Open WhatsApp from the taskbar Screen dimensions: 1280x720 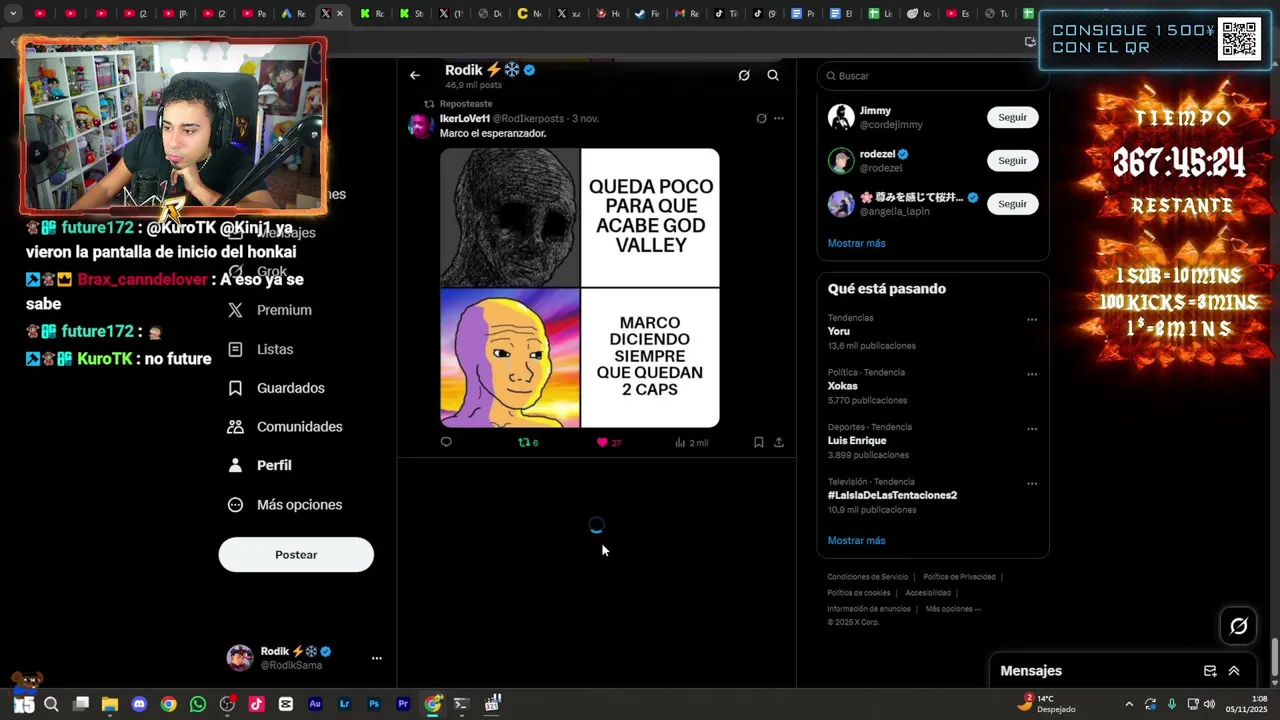point(198,704)
